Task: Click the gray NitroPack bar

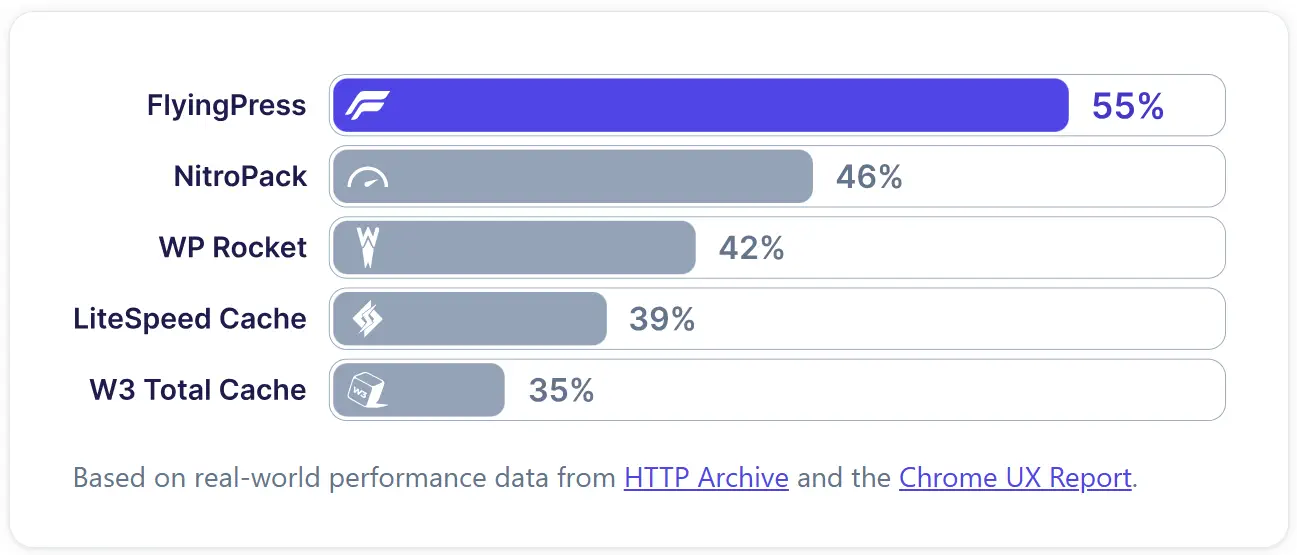Action: (600, 177)
